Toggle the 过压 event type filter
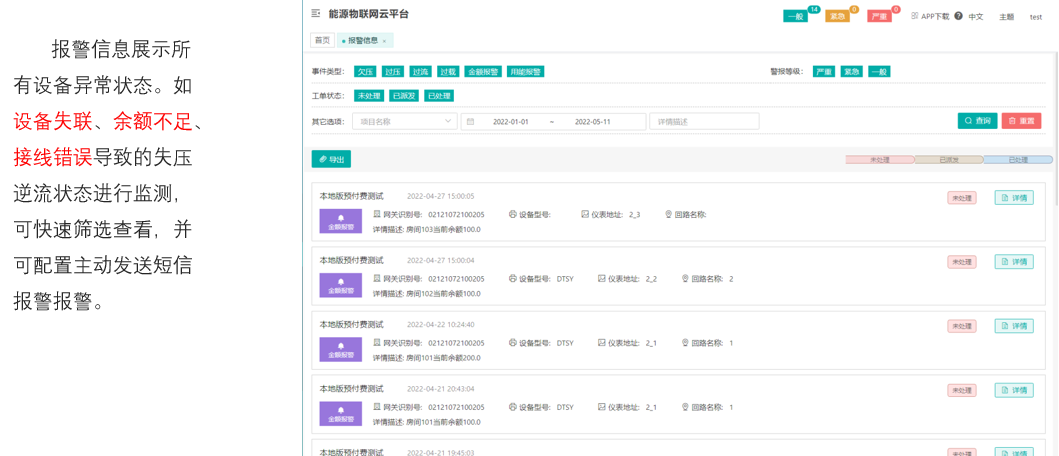1059x456 pixels. pyautogui.click(x=393, y=72)
